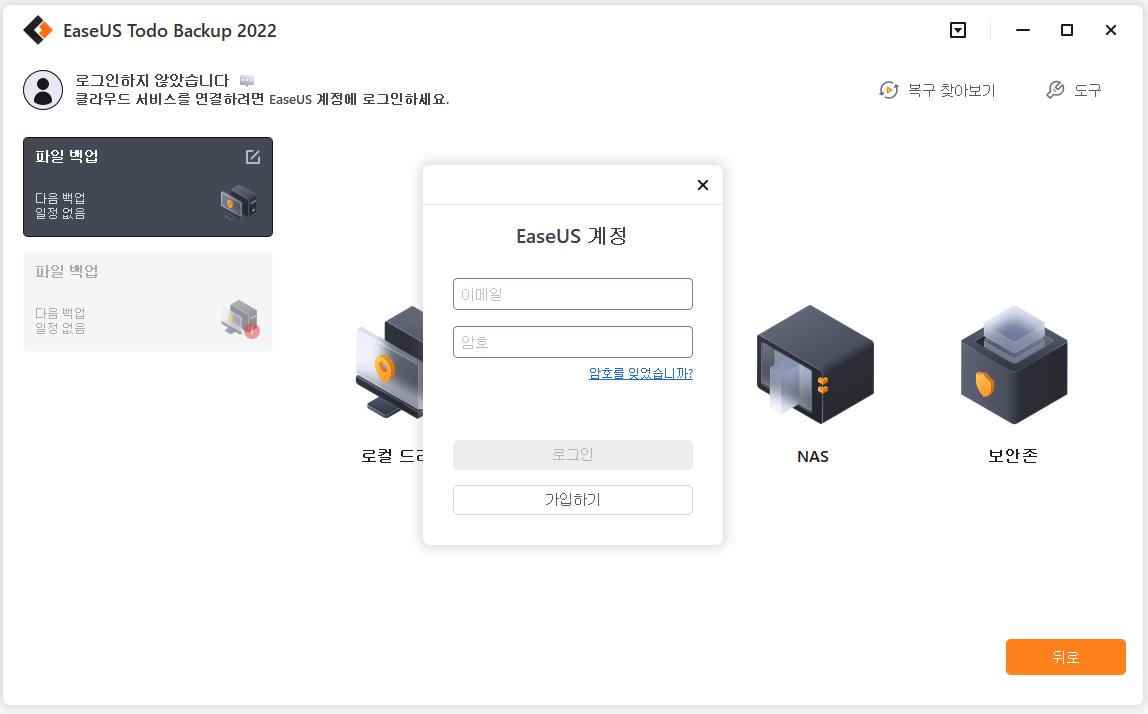Select the 보안존 security zone icon
1148x714 pixels.
pos(1014,365)
